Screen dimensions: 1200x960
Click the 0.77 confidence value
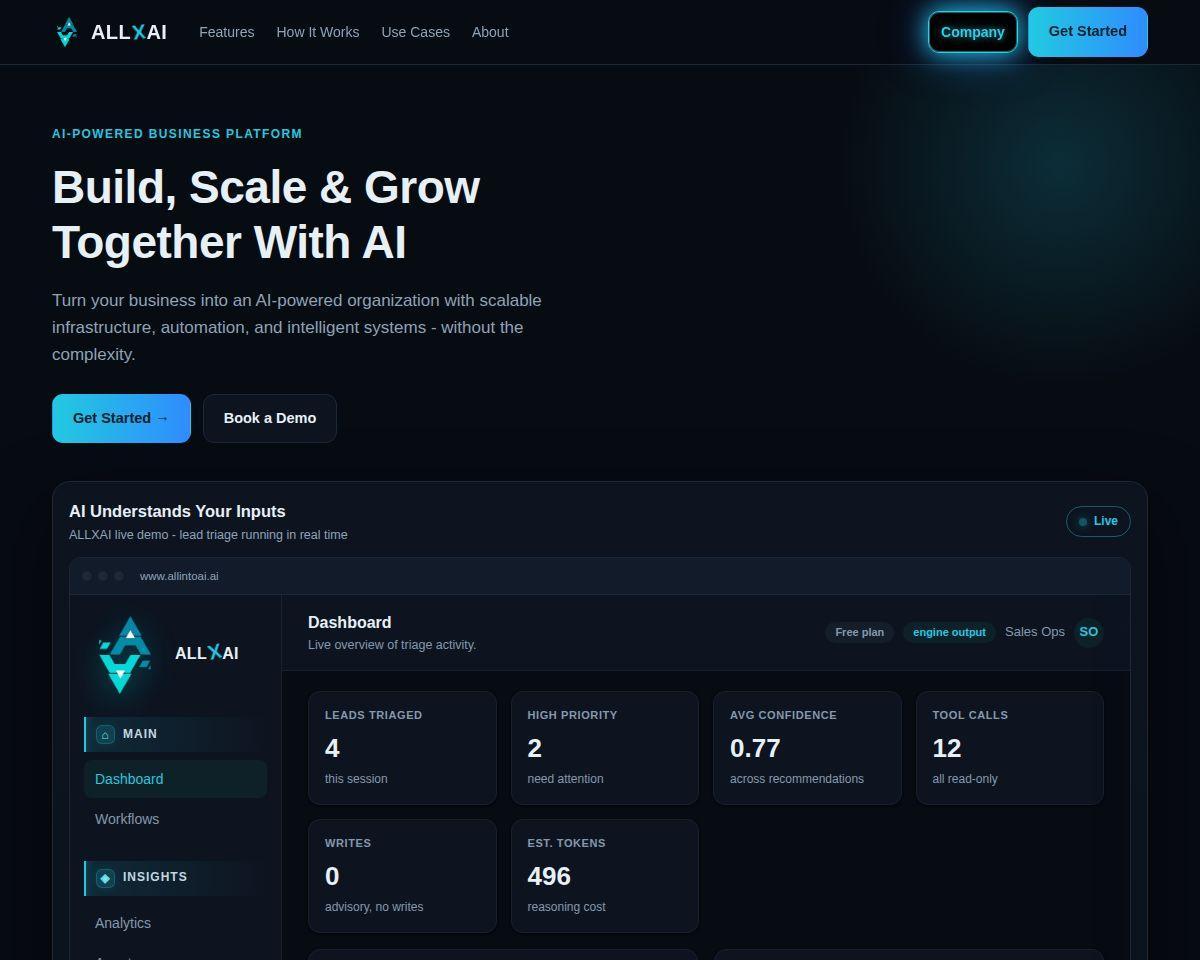click(x=755, y=748)
